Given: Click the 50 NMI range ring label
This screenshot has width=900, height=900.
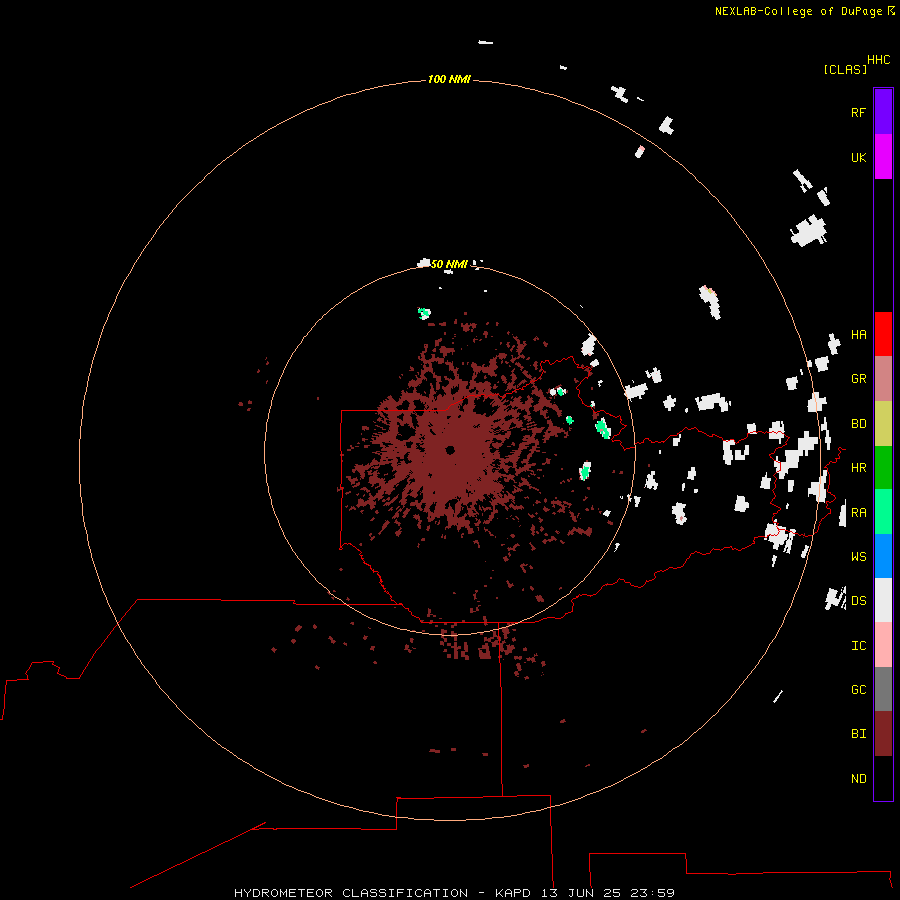Looking at the screenshot, I should point(449,264).
